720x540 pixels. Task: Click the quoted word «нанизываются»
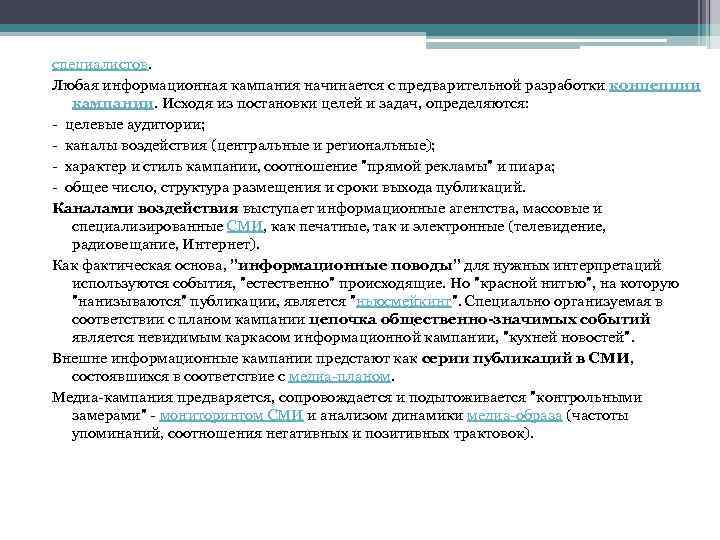pyautogui.click(x=129, y=302)
